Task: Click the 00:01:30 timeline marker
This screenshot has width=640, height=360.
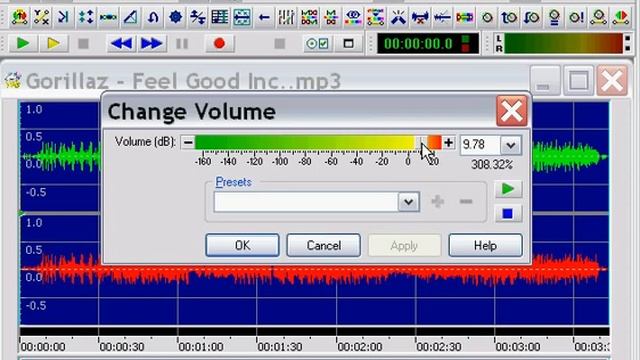Action: pos(280,347)
